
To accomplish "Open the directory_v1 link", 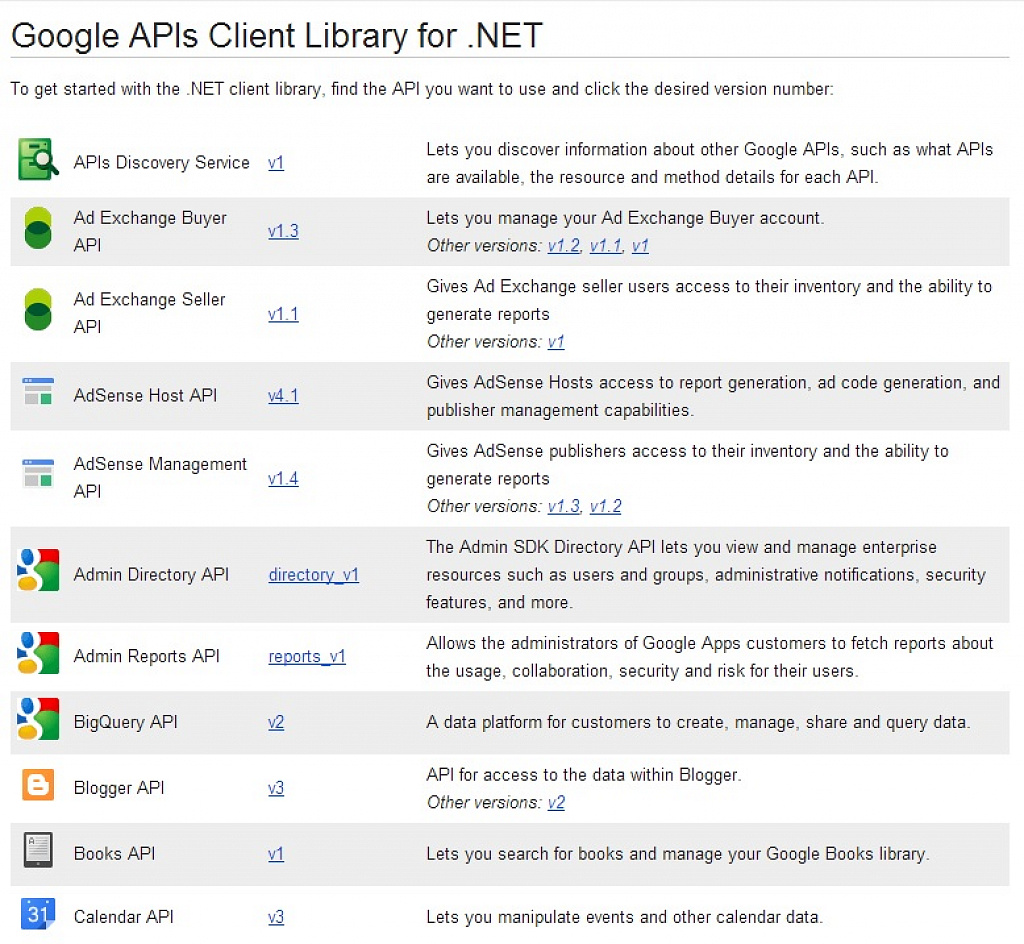I will [313, 574].
